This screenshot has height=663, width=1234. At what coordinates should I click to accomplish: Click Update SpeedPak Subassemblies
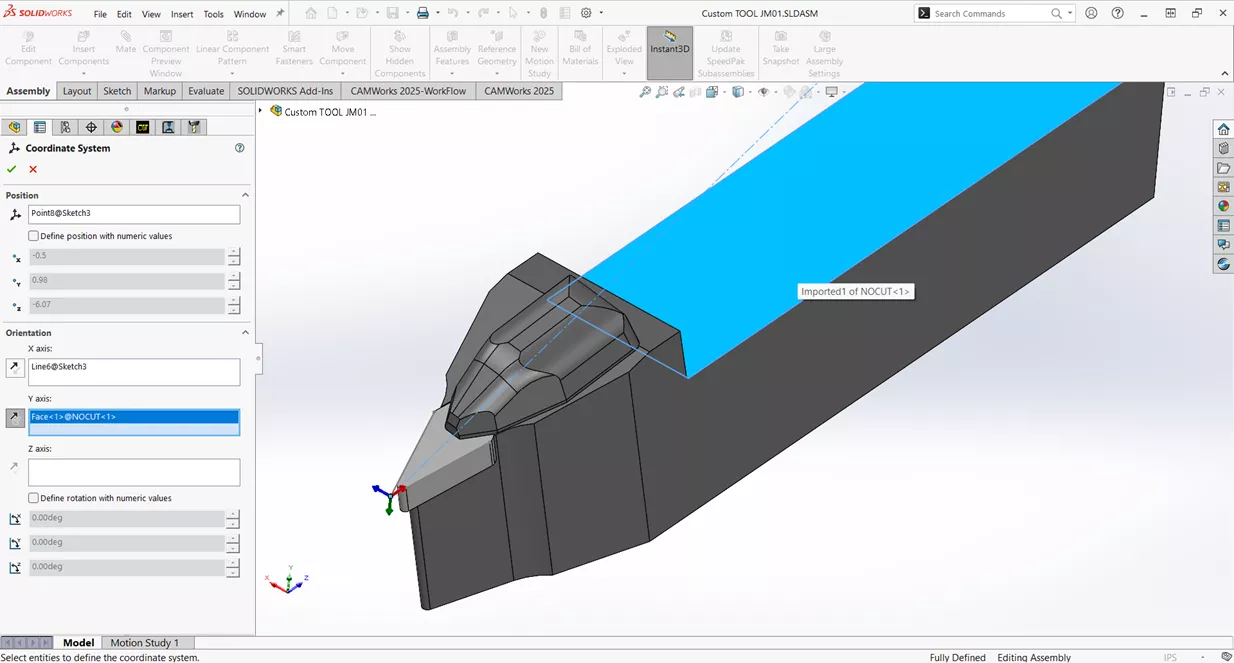[726, 48]
